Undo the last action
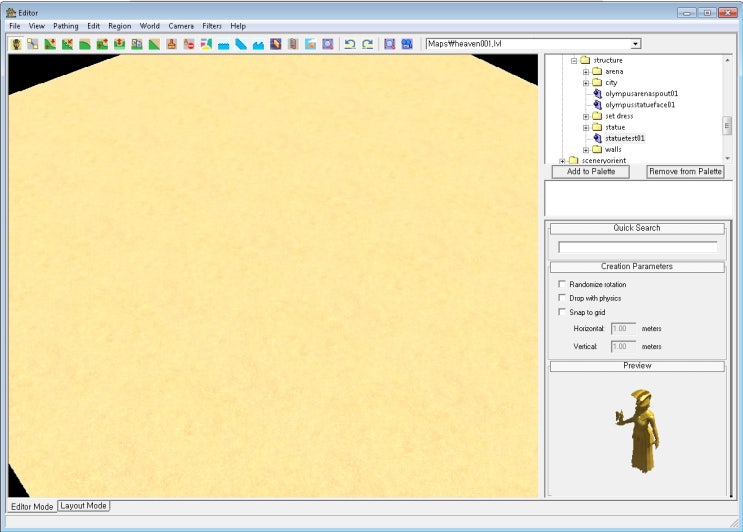This screenshot has width=743, height=532. click(x=350, y=44)
